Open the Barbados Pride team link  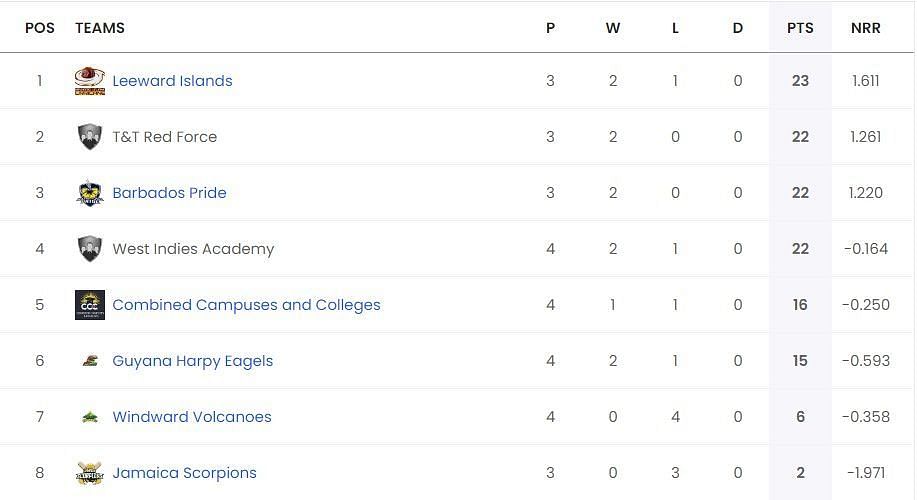[x=169, y=193]
